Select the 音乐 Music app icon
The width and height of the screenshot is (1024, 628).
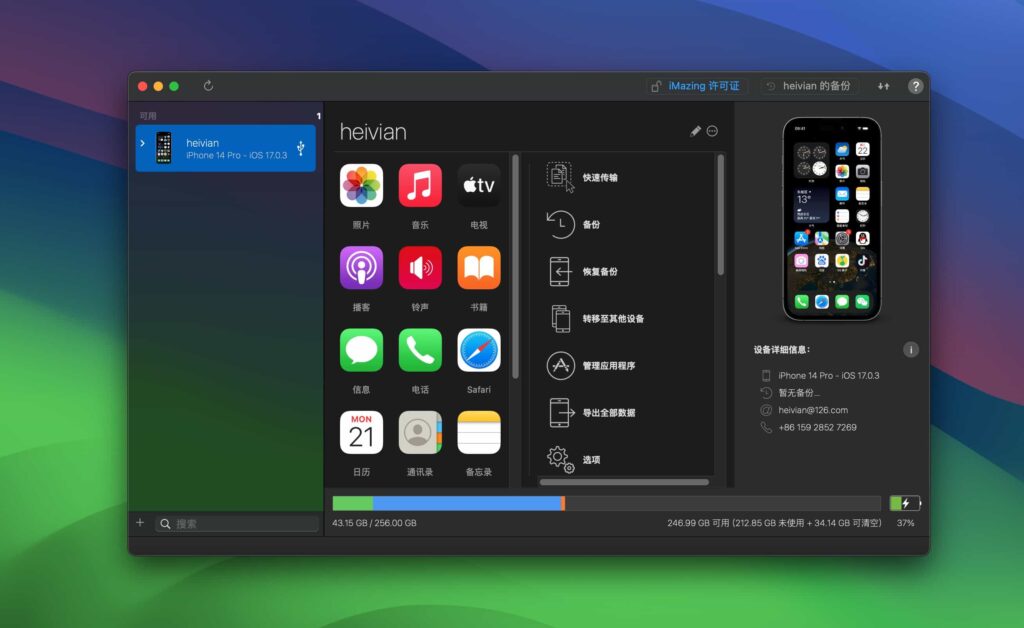[420, 185]
